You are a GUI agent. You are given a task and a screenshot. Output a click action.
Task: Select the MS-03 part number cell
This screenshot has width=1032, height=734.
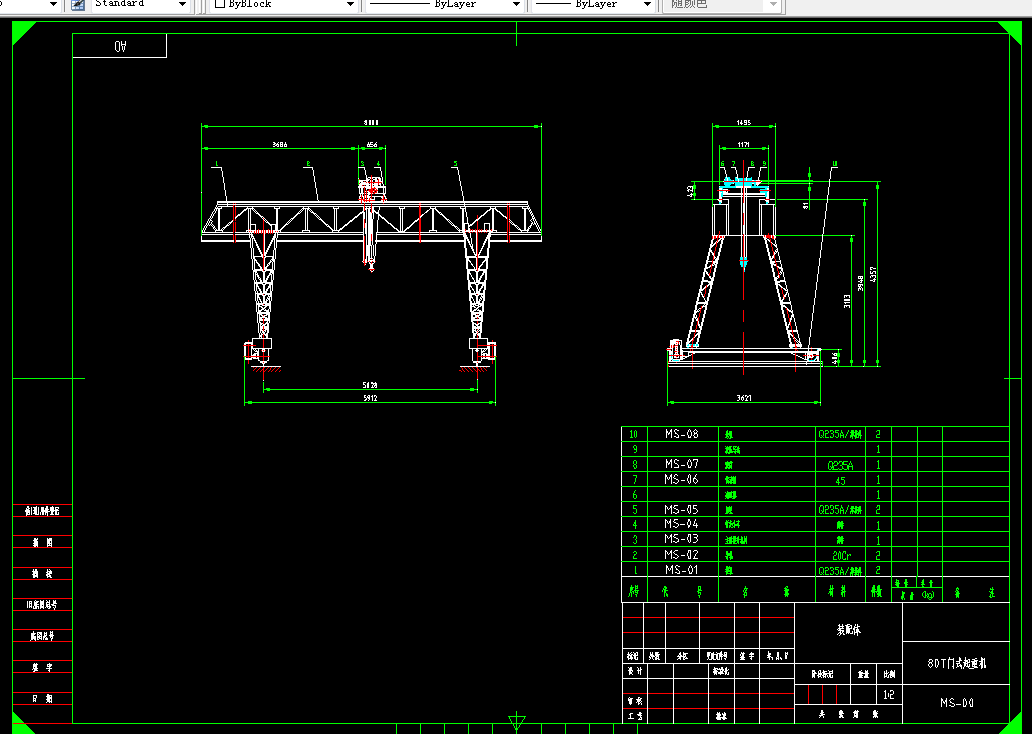click(x=682, y=539)
